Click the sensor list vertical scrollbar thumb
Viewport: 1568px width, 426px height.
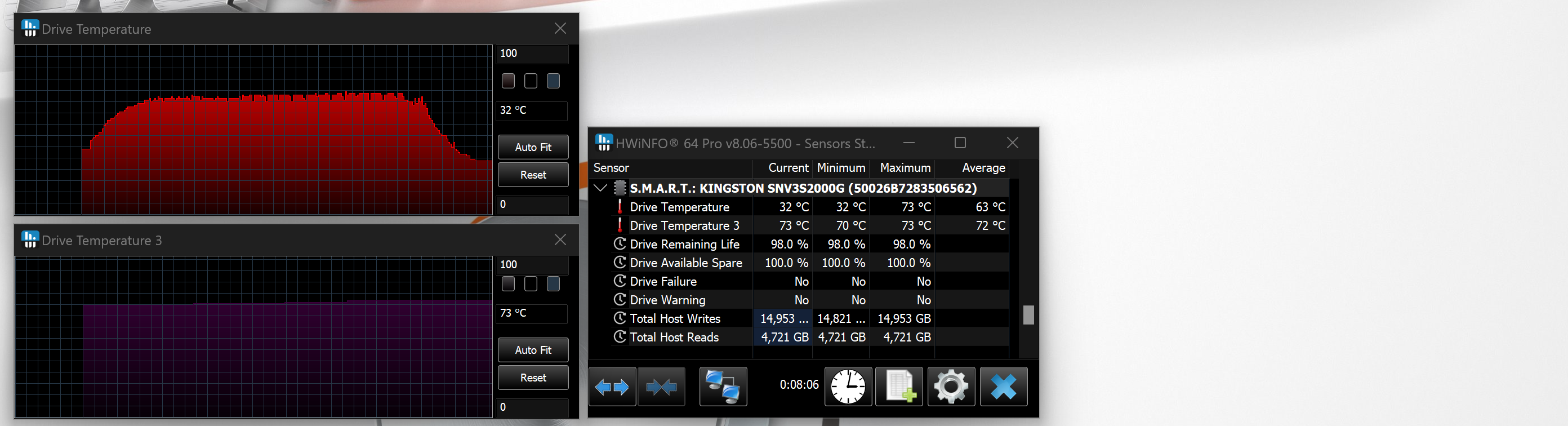[1028, 315]
